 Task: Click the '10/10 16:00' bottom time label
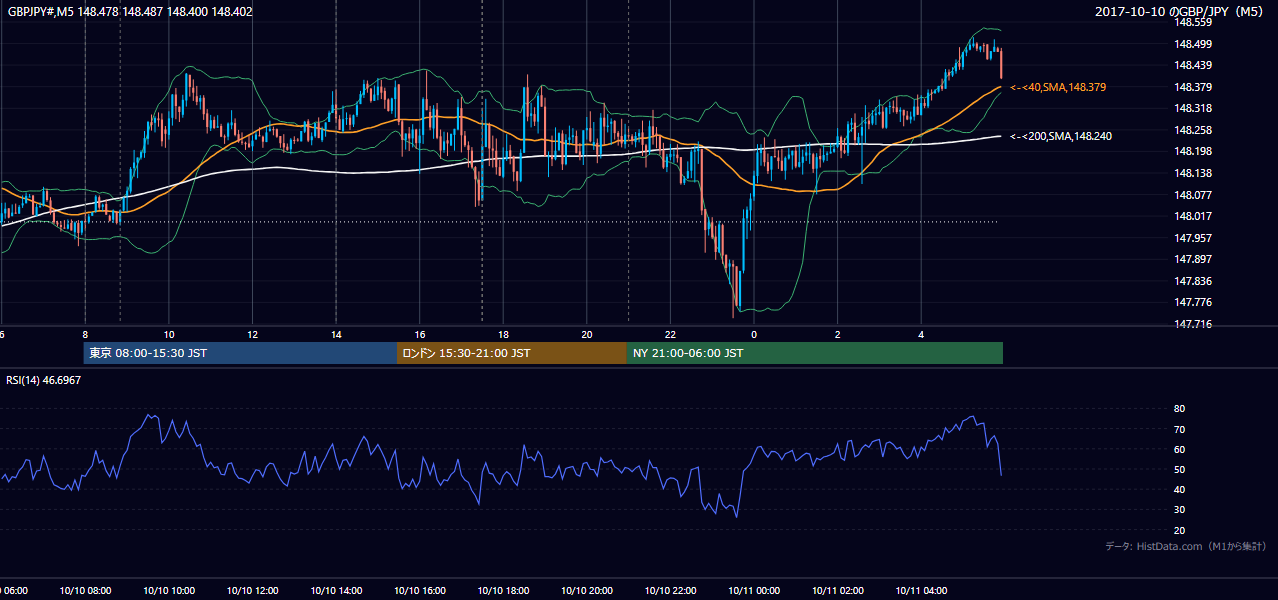420,591
